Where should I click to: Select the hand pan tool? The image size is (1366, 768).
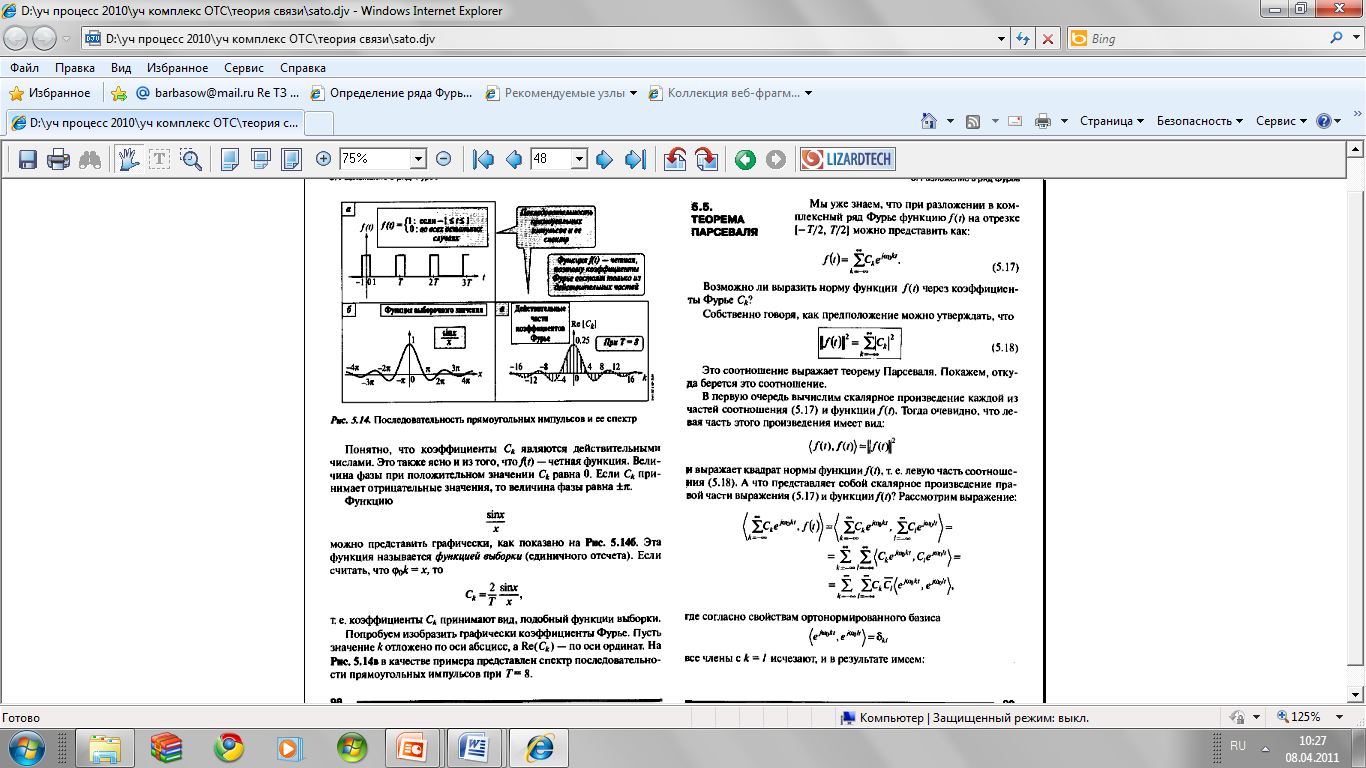coord(128,159)
